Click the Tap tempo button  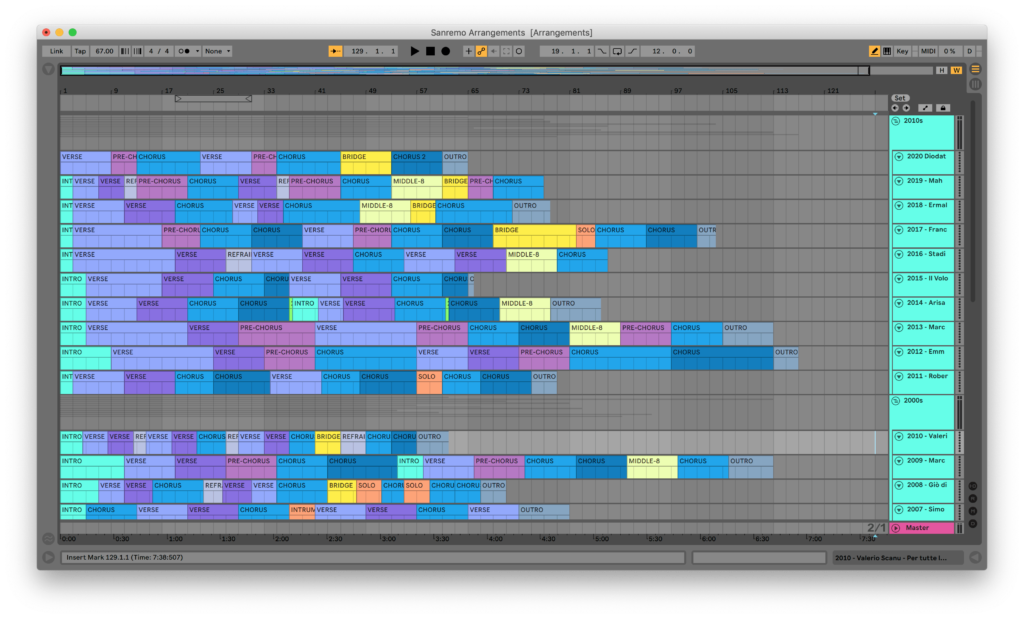click(x=79, y=50)
